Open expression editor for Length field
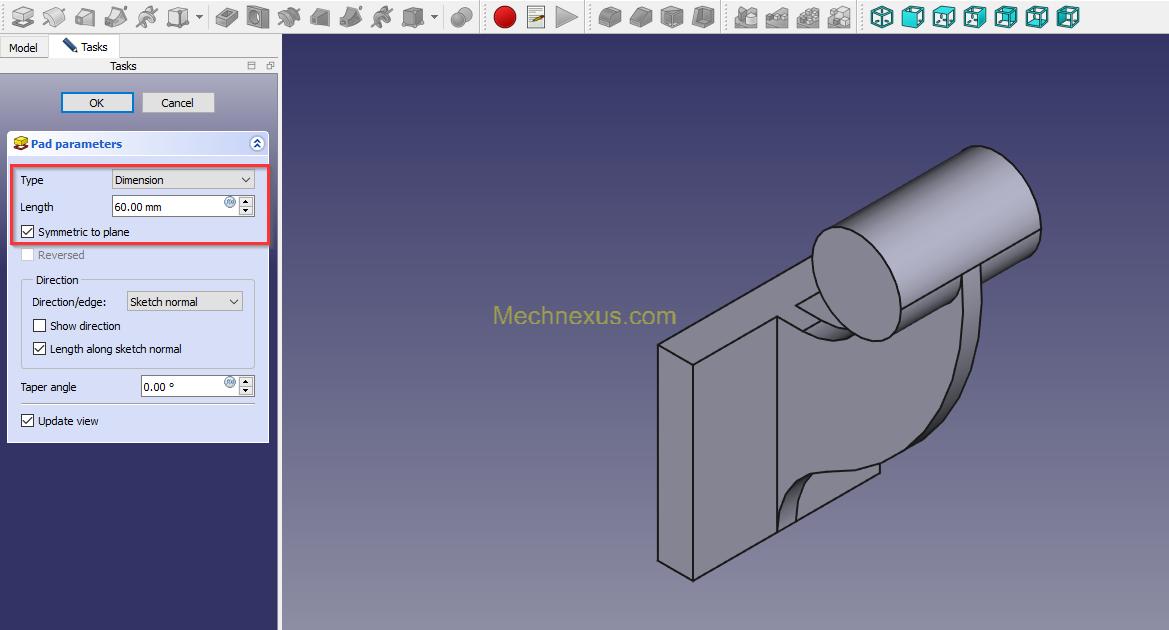This screenshot has height=630, width=1169. pyautogui.click(x=230, y=202)
